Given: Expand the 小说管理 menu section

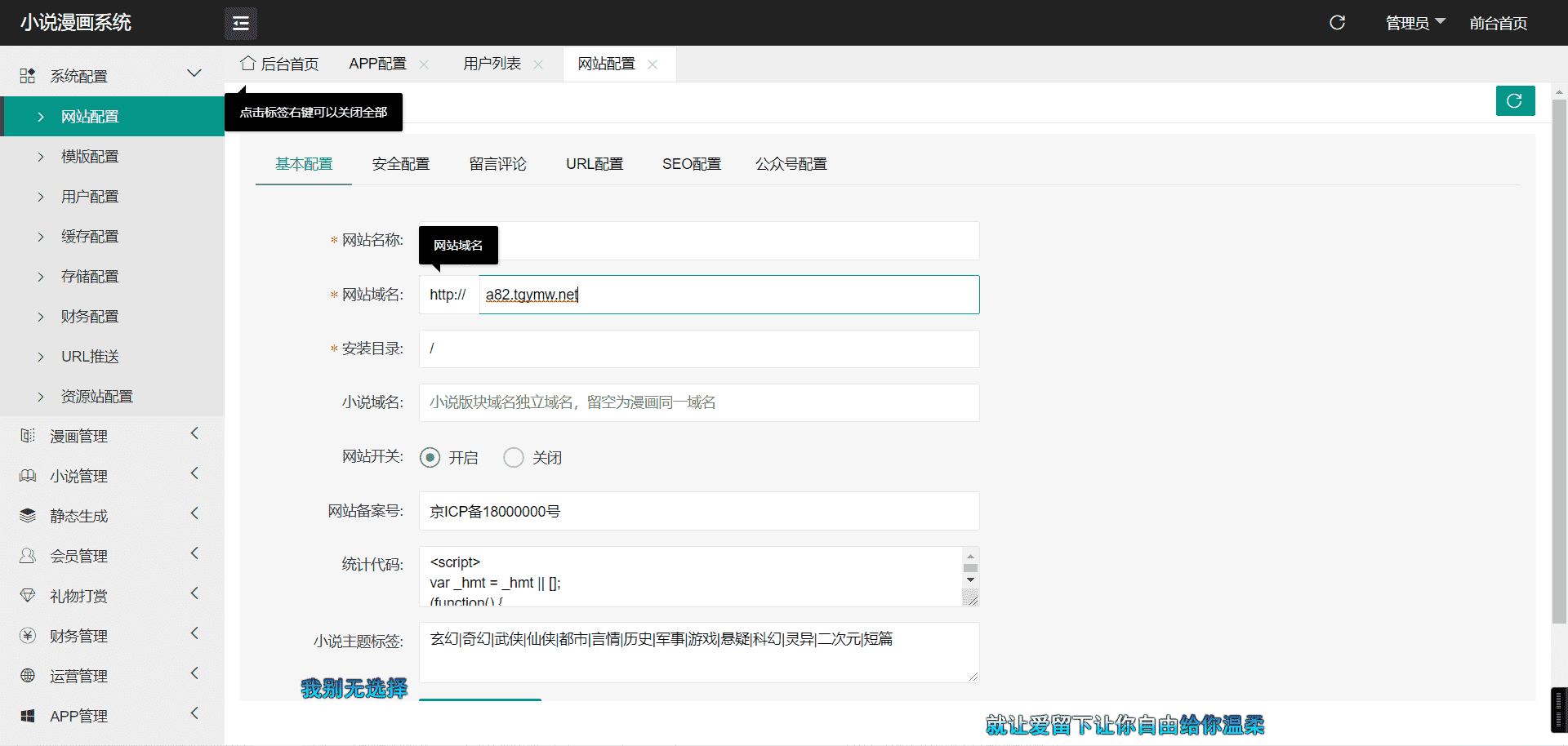Looking at the screenshot, I should tap(194, 474).
